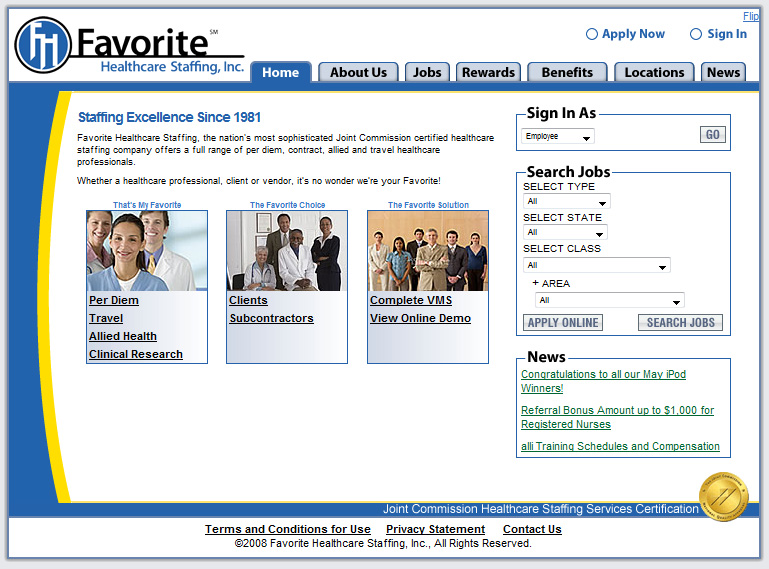Click the That's My Favorite caption
This screenshot has height=569, width=769.
coord(147,205)
